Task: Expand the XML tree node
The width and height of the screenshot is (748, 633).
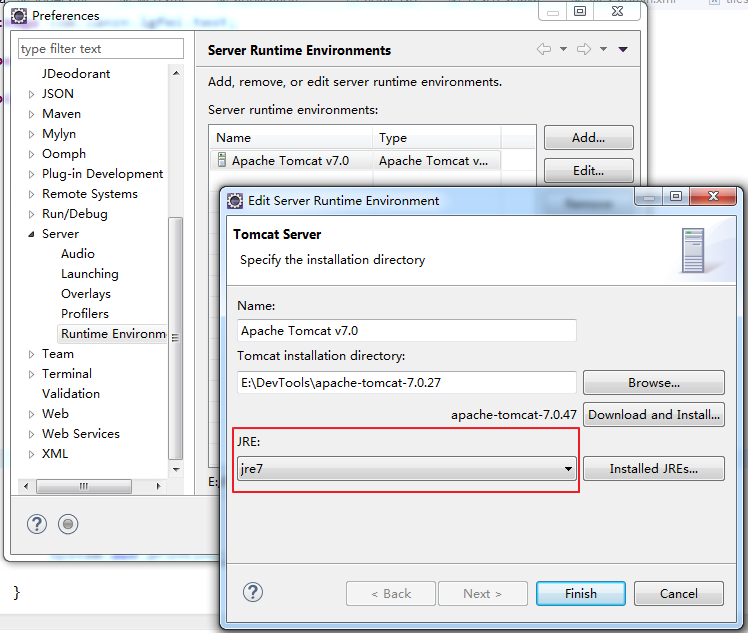Action: [31, 455]
